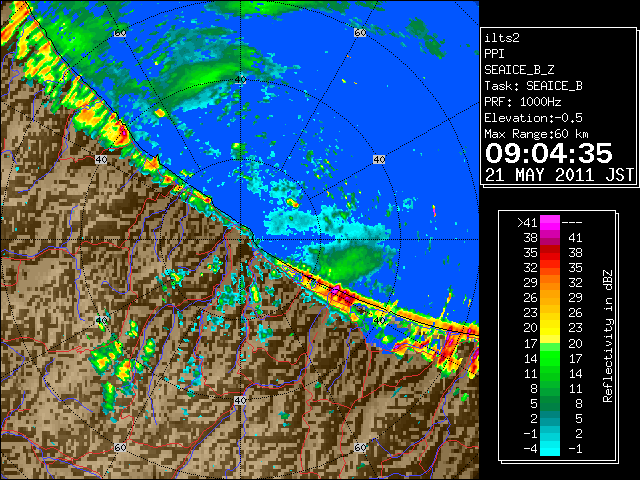Click the 'PPI' scan type label
This screenshot has width=640, height=480.
click(x=494, y=54)
